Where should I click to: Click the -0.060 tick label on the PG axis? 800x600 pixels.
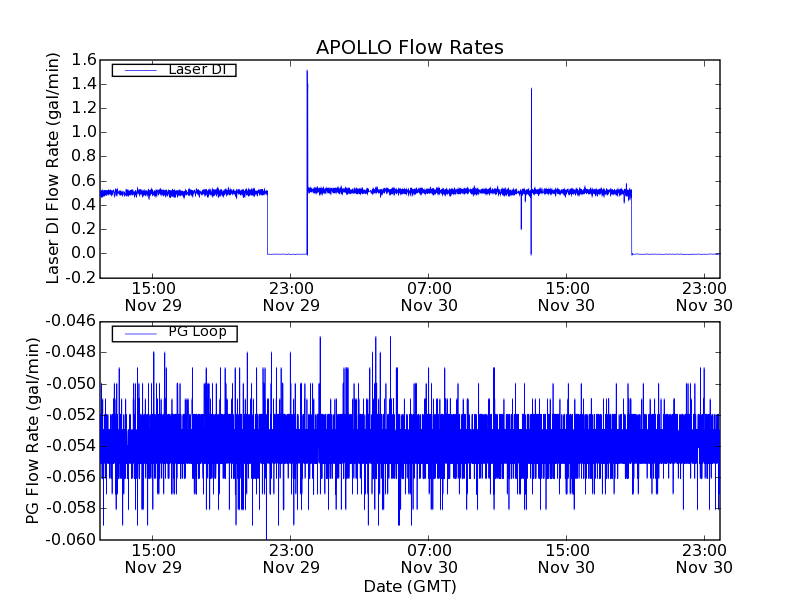71,539
